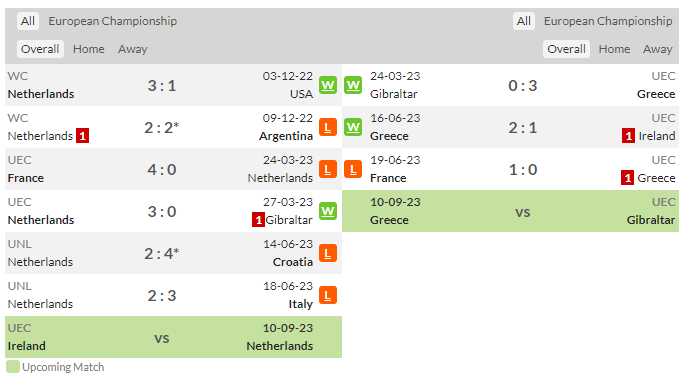Select the right panel Overall tab
The width and height of the screenshot is (682, 388).
(x=566, y=49)
